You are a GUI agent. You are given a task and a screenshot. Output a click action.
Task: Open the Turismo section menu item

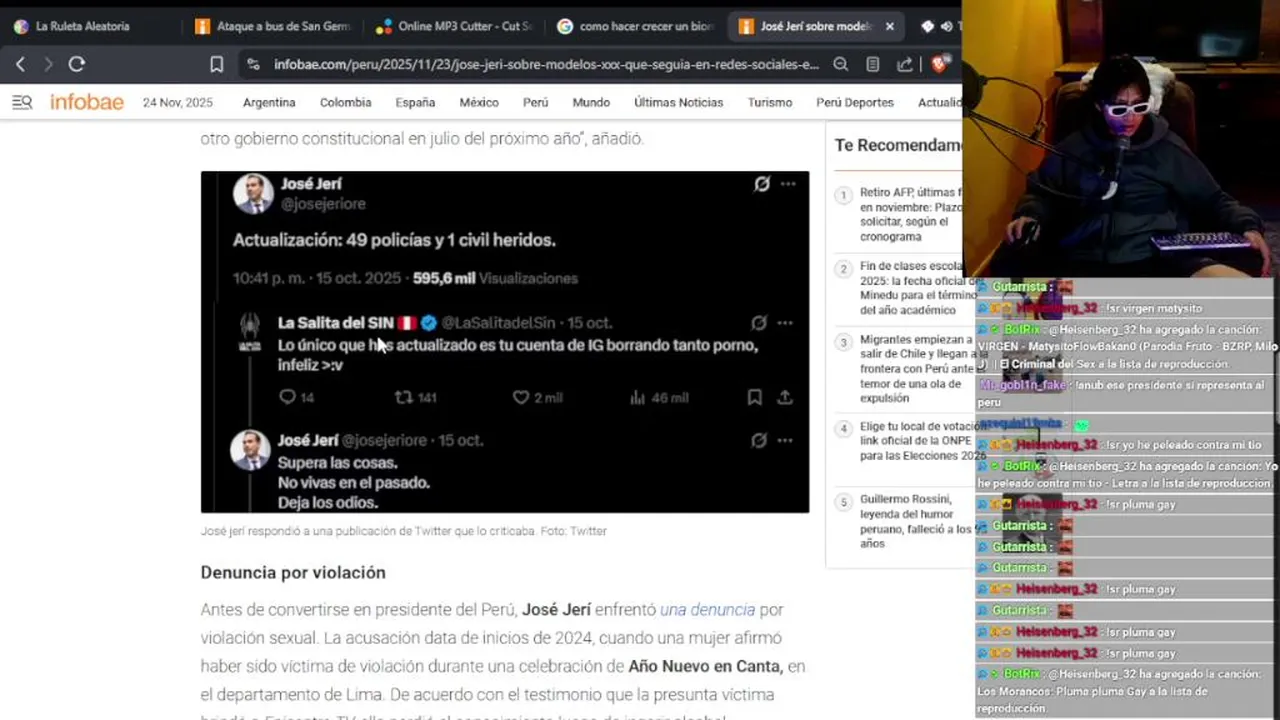tap(770, 102)
